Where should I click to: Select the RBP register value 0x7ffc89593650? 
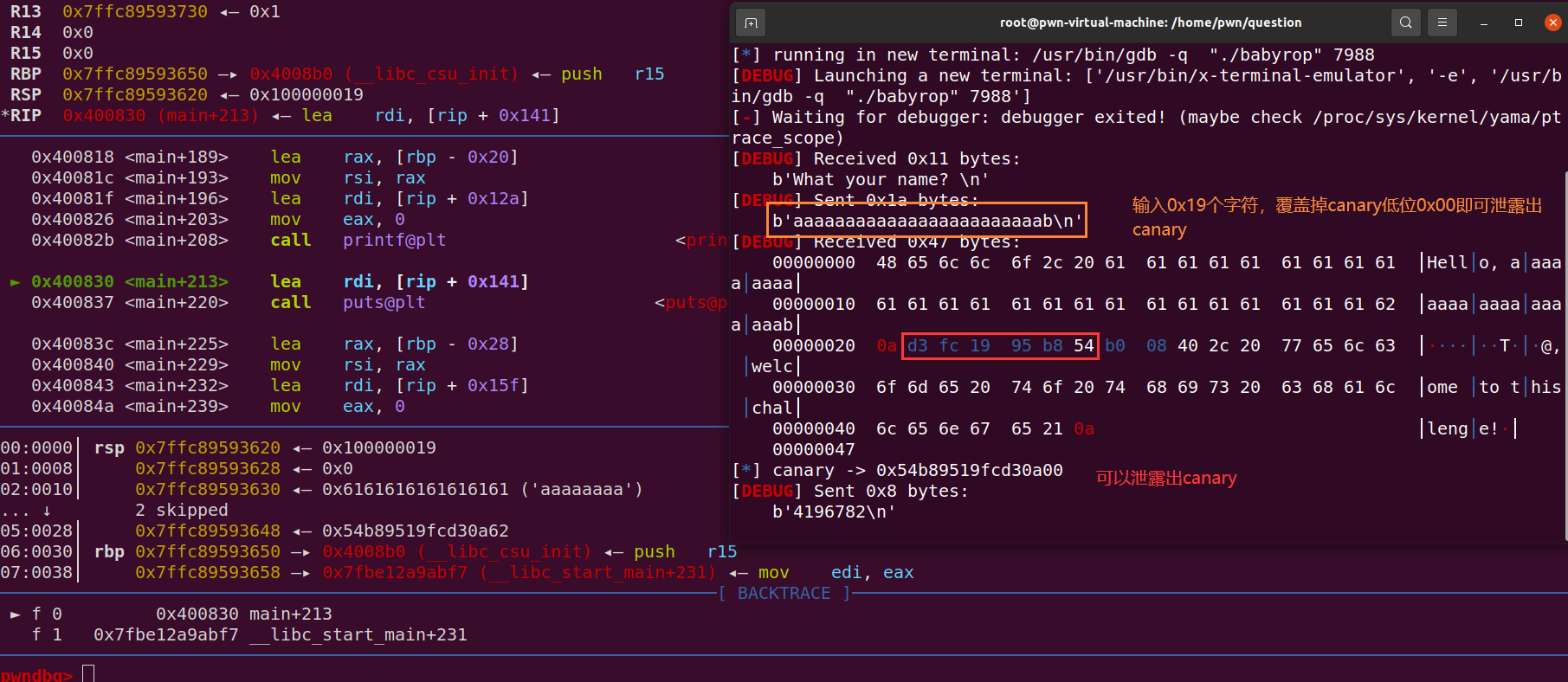135,74
